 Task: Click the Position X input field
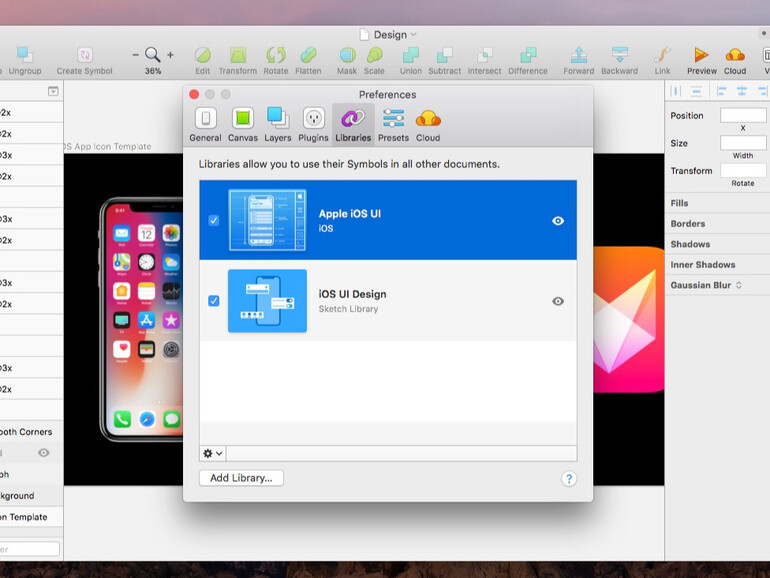point(743,115)
